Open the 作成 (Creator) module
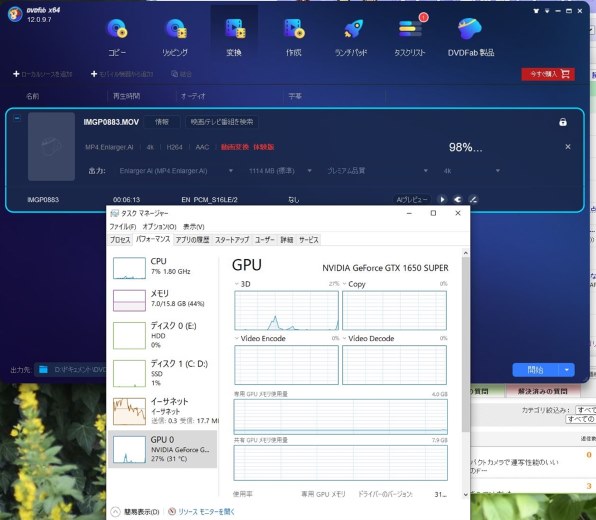 click(x=294, y=37)
